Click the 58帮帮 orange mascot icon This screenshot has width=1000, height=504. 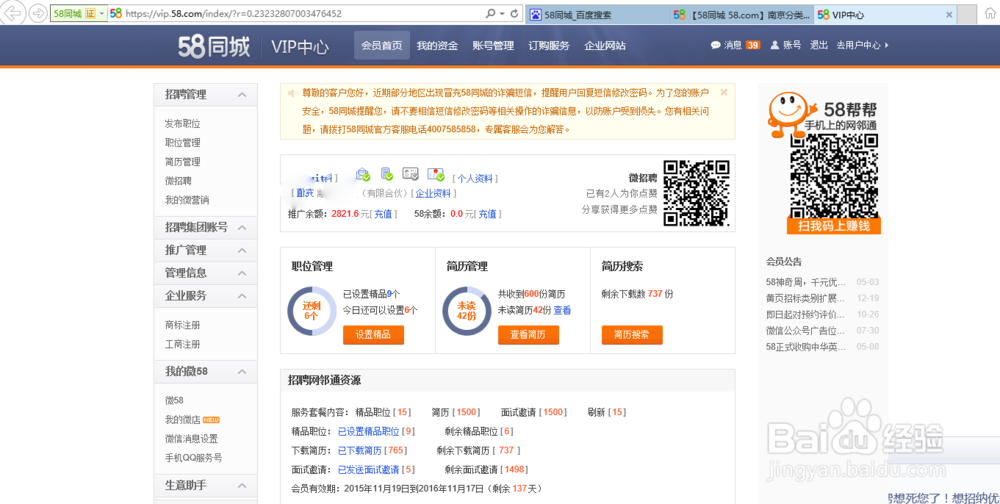tap(790, 114)
